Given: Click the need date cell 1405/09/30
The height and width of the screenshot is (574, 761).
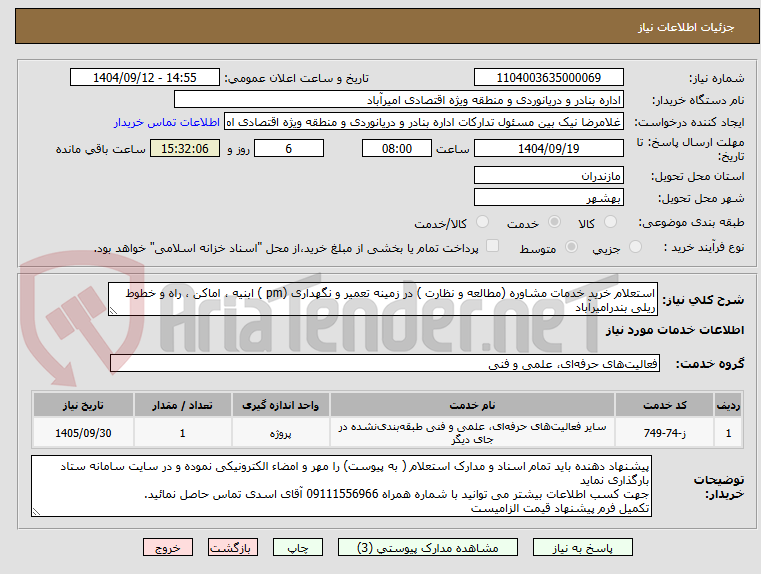Looking at the screenshot, I should tap(83, 433).
